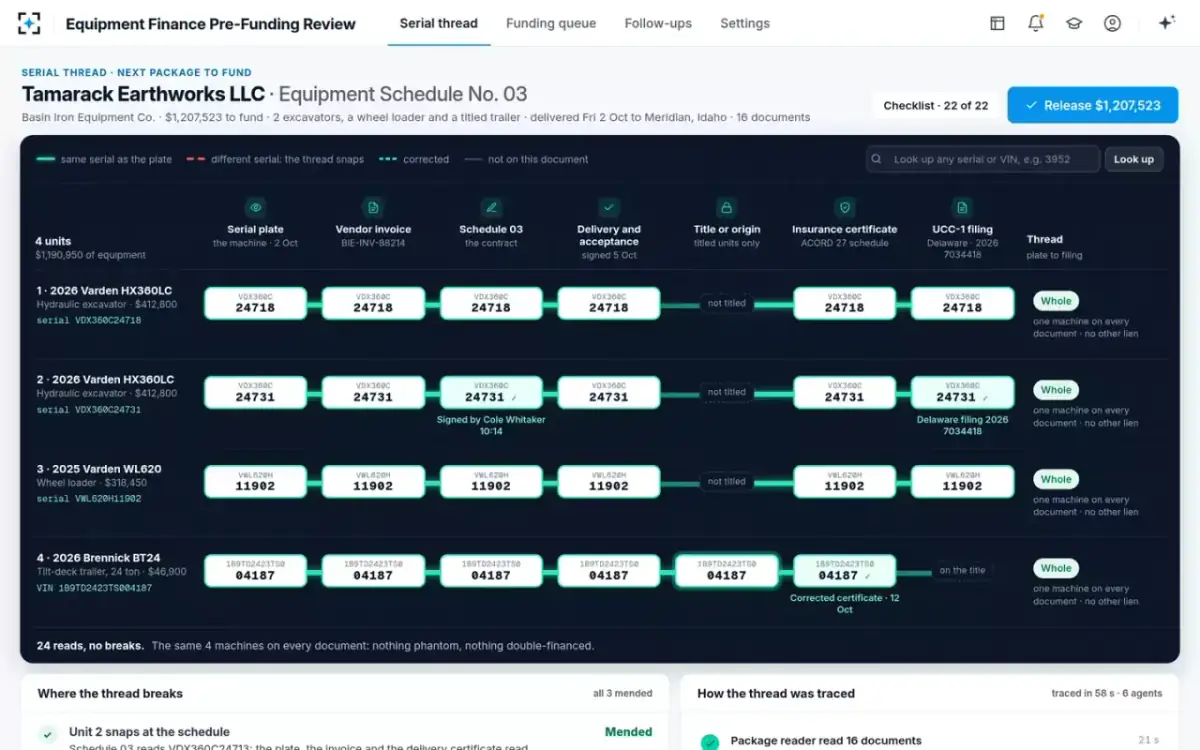Viewport: 1200px width, 750px height.
Task: Open the user account icon
Action: [x=1112, y=23]
